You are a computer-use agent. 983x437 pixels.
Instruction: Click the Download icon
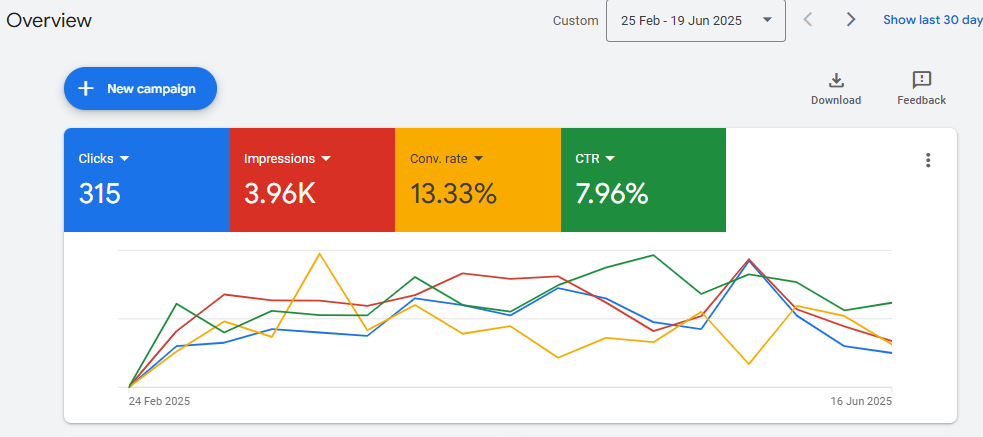coord(836,81)
